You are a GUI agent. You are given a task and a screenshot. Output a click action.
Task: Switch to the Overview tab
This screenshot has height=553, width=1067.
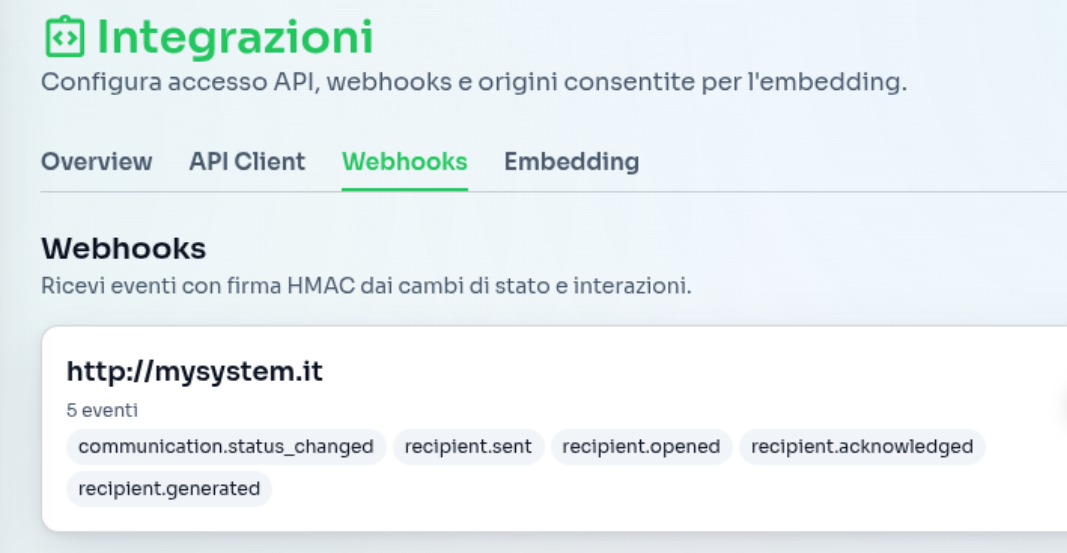click(96, 161)
